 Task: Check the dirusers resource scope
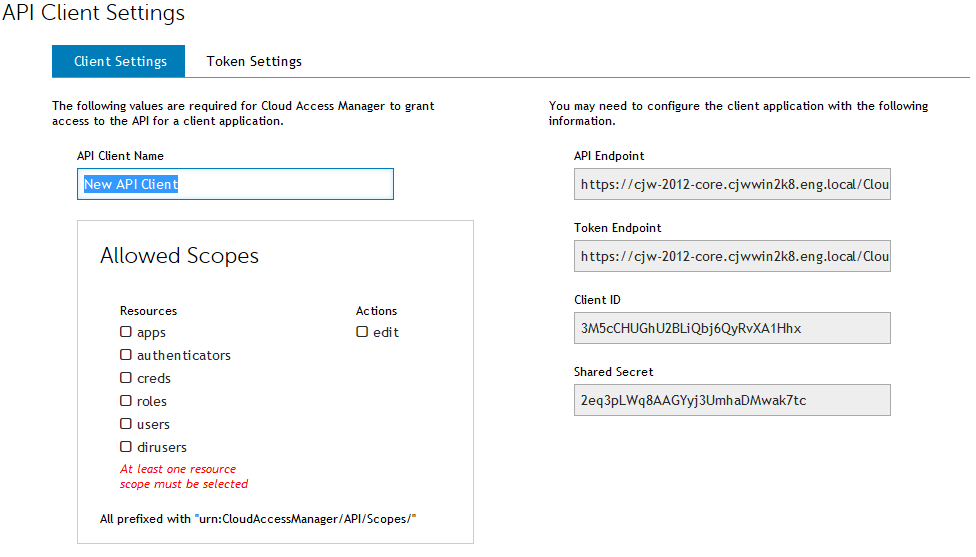[126, 447]
